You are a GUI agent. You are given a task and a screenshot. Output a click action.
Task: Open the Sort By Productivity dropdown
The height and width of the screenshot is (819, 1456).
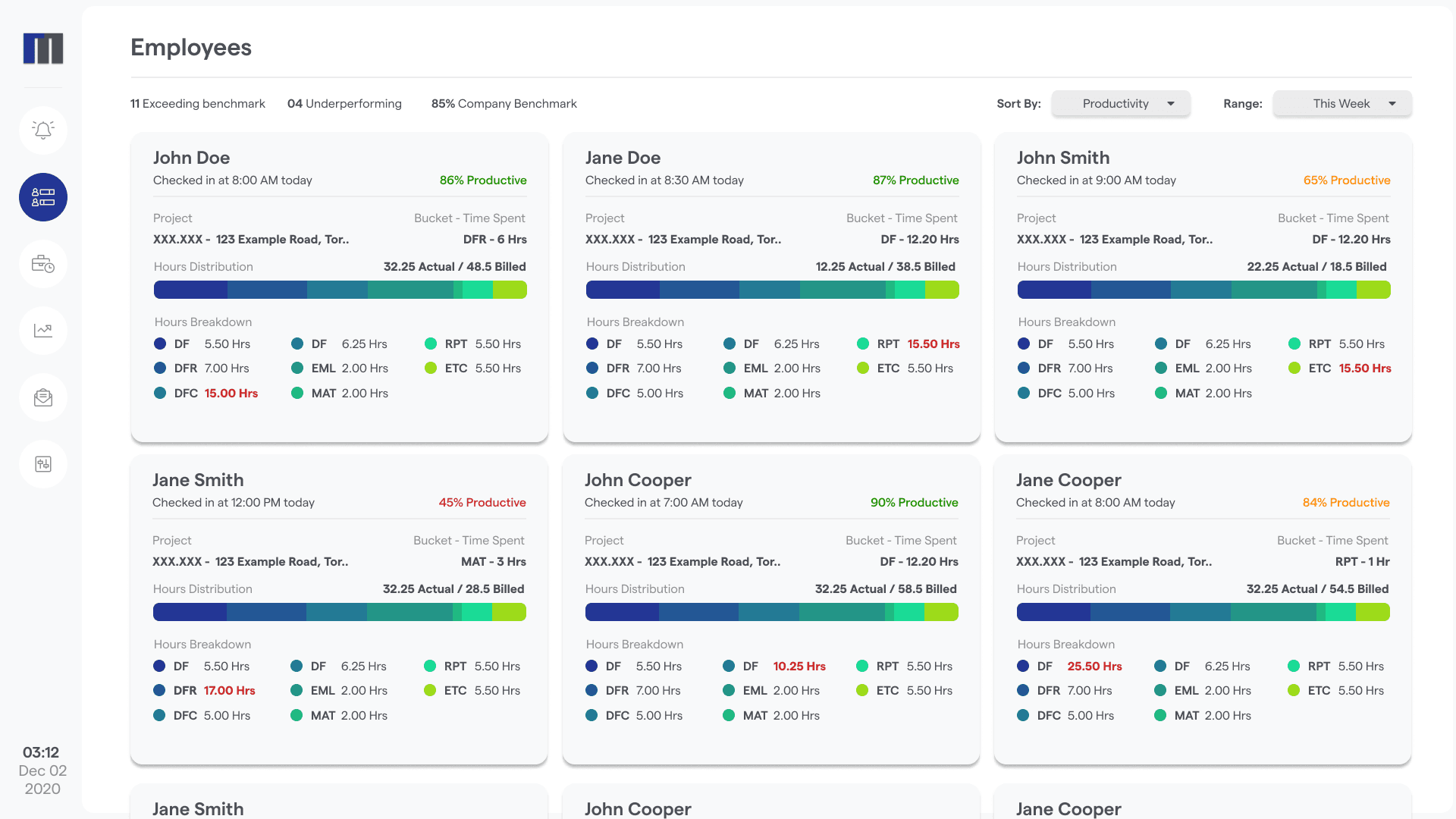click(1120, 103)
